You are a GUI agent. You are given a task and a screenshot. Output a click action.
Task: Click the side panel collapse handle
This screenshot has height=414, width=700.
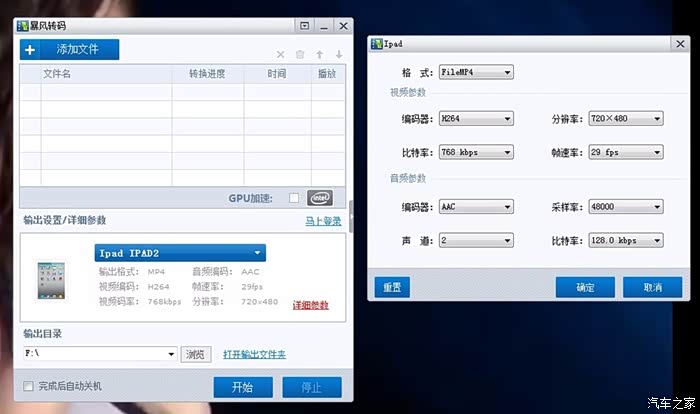coord(351,217)
